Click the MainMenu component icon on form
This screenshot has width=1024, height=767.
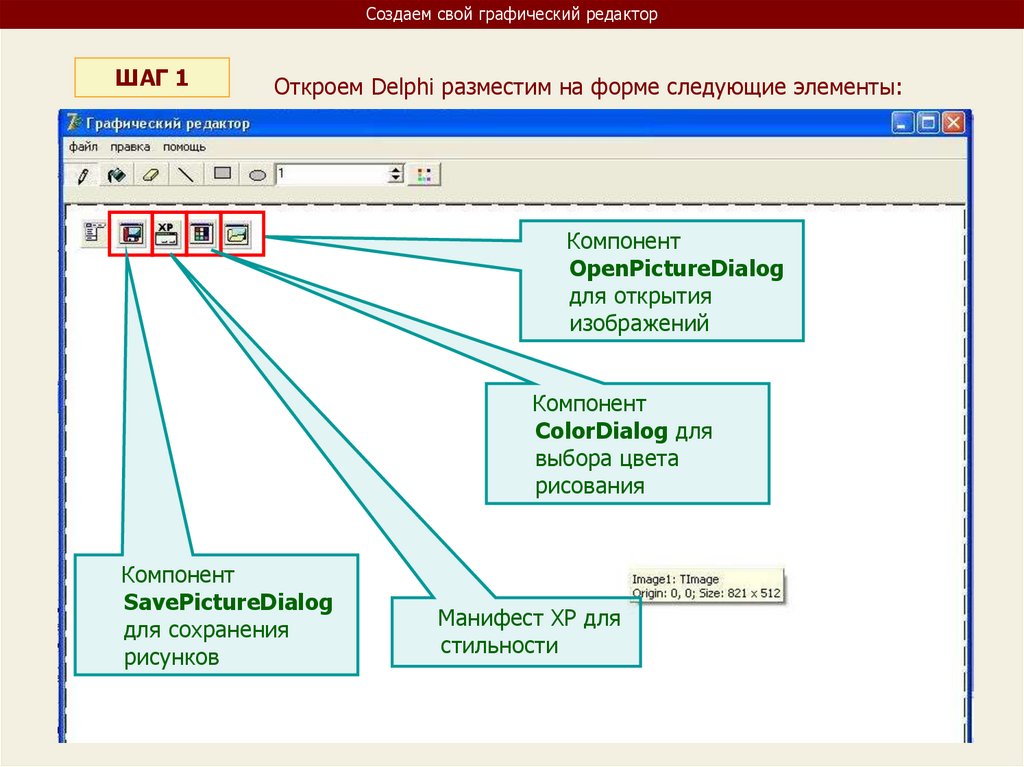(x=95, y=233)
